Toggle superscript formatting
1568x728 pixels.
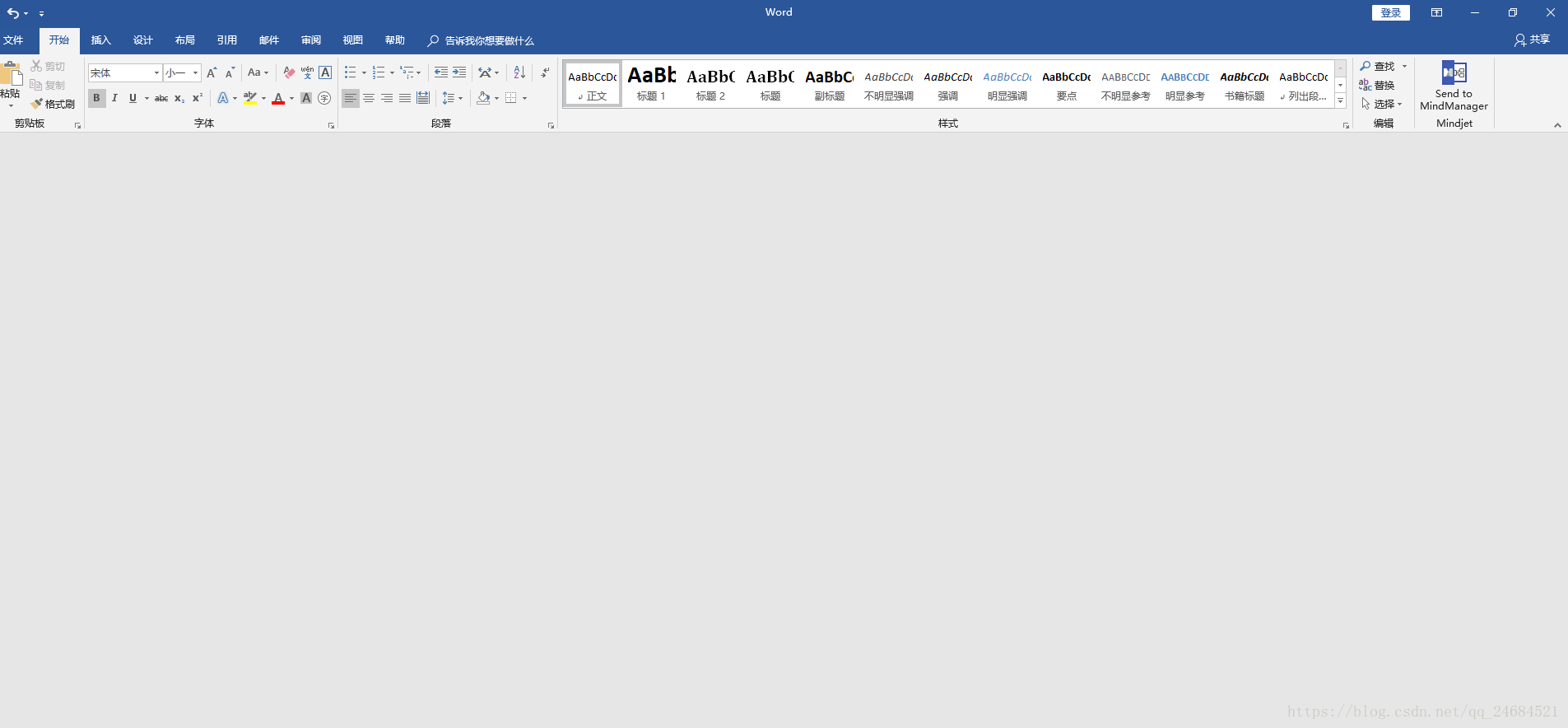[x=198, y=98]
